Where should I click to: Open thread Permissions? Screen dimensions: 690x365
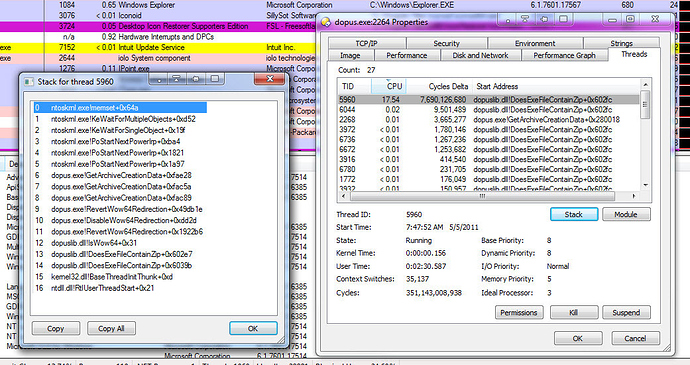[519, 313]
